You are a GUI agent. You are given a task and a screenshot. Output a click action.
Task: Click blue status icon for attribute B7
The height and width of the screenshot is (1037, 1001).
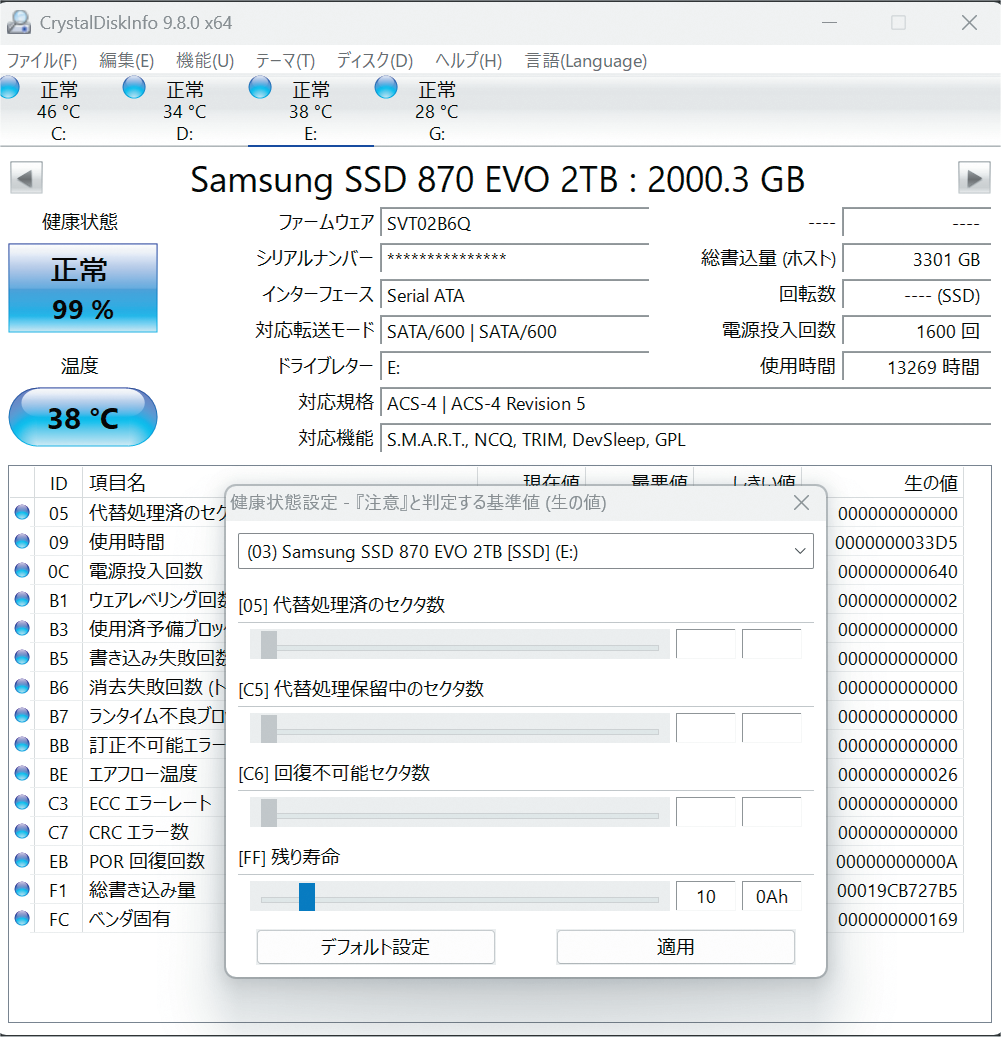pyautogui.click(x=22, y=715)
